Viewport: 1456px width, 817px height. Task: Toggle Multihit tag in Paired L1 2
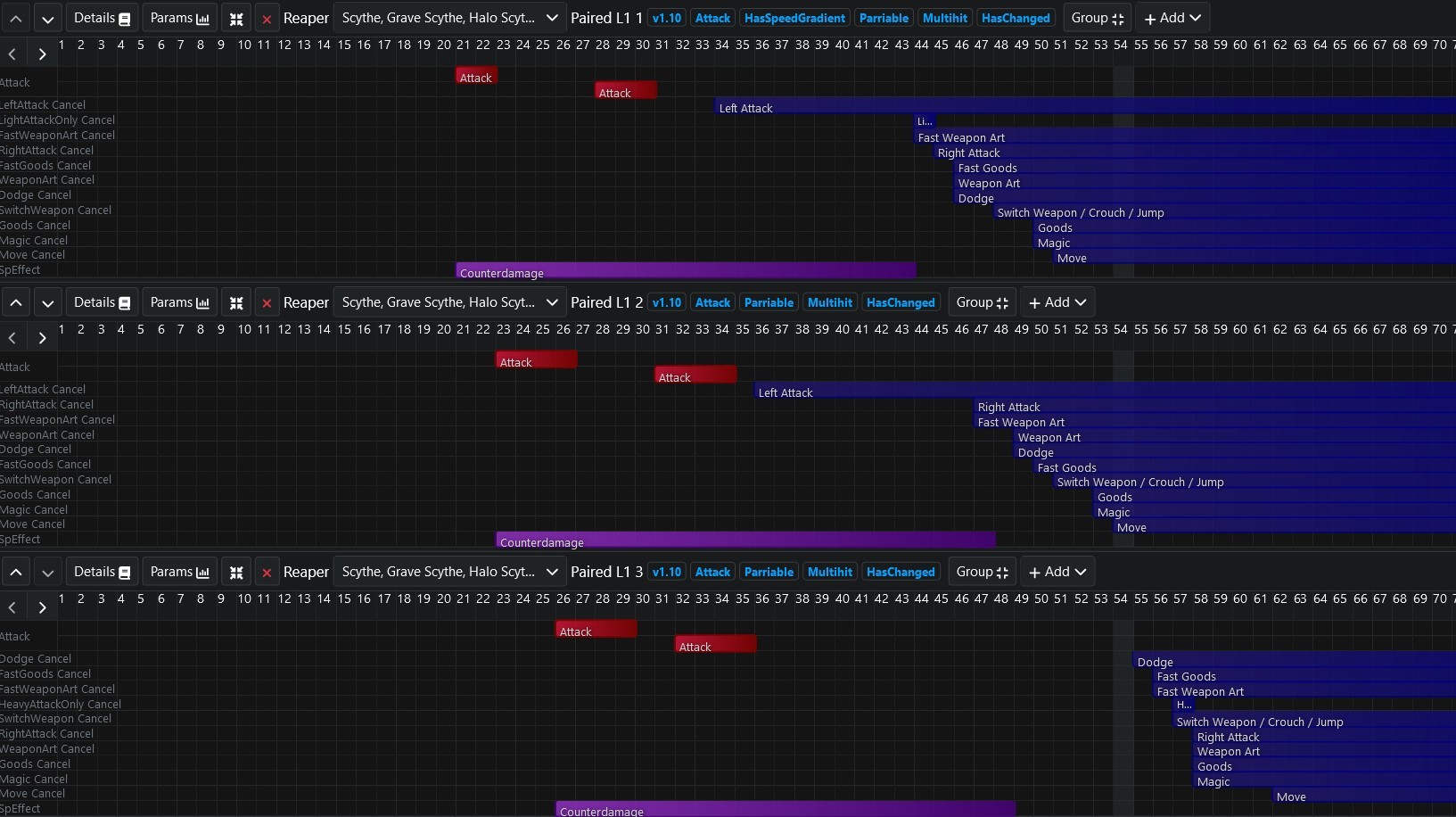point(830,302)
